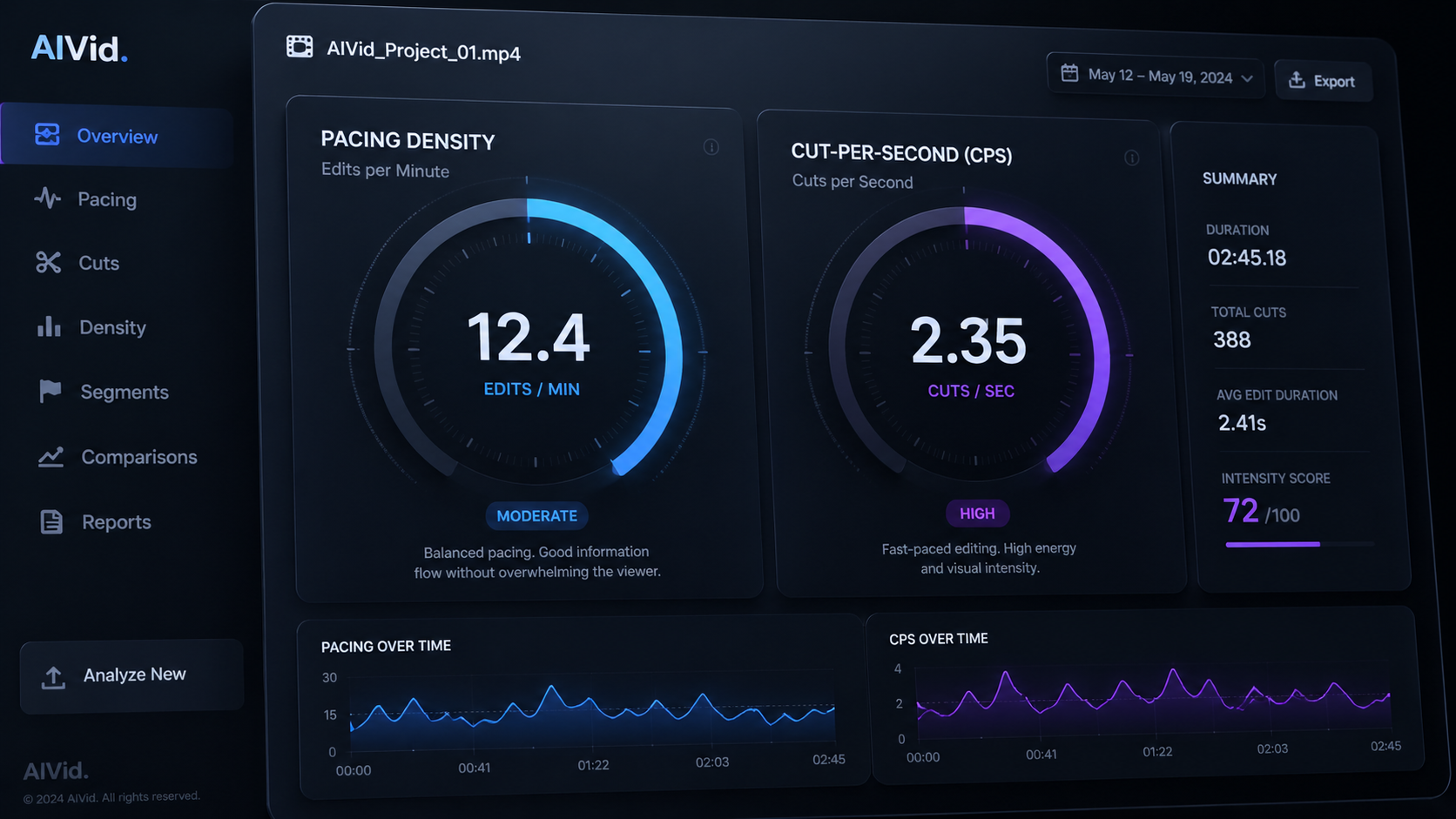Click the Export button
This screenshot has height=819, width=1456.
pyautogui.click(x=1324, y=81)
